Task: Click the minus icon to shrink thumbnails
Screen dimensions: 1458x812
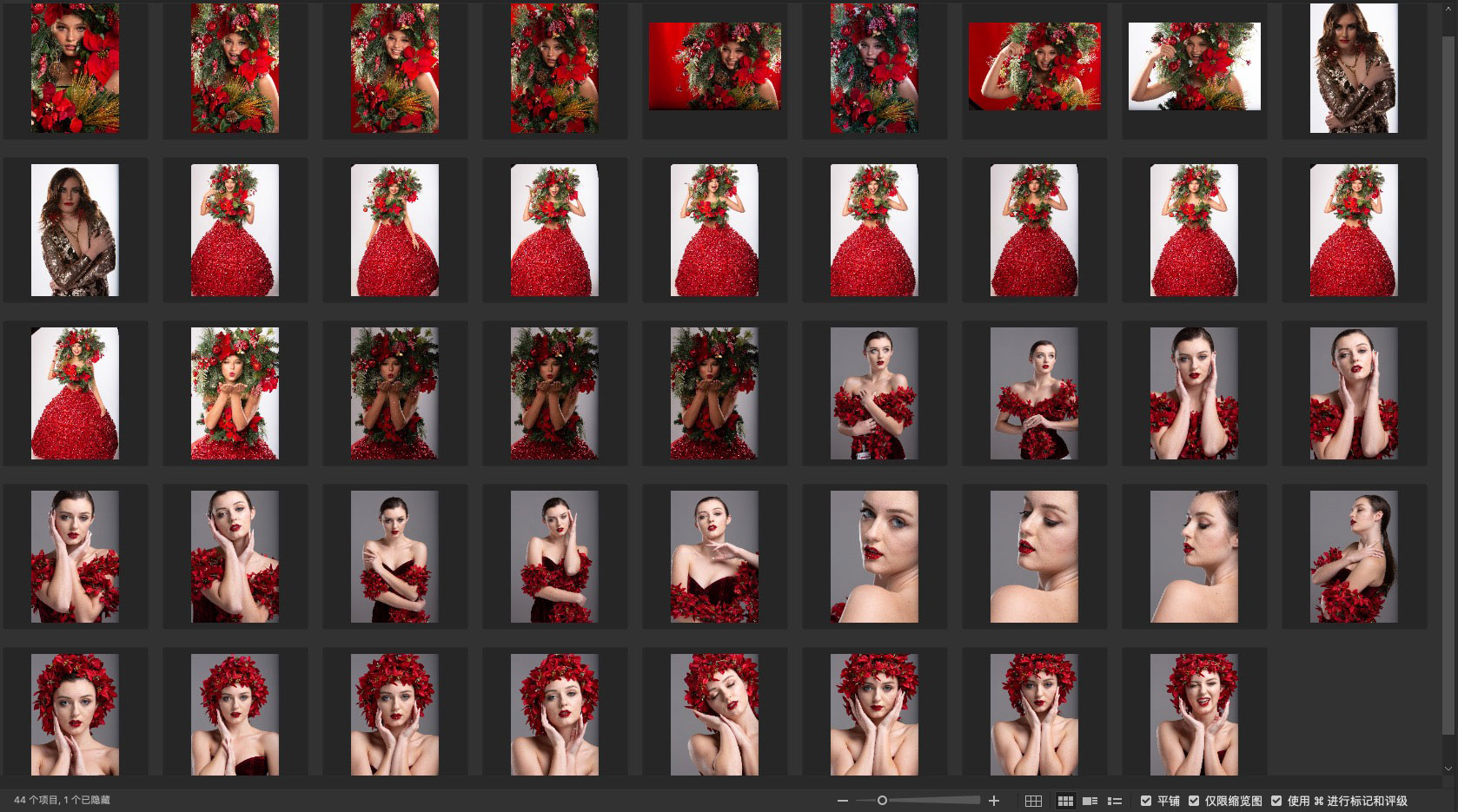Action: (x=842, y=801)
